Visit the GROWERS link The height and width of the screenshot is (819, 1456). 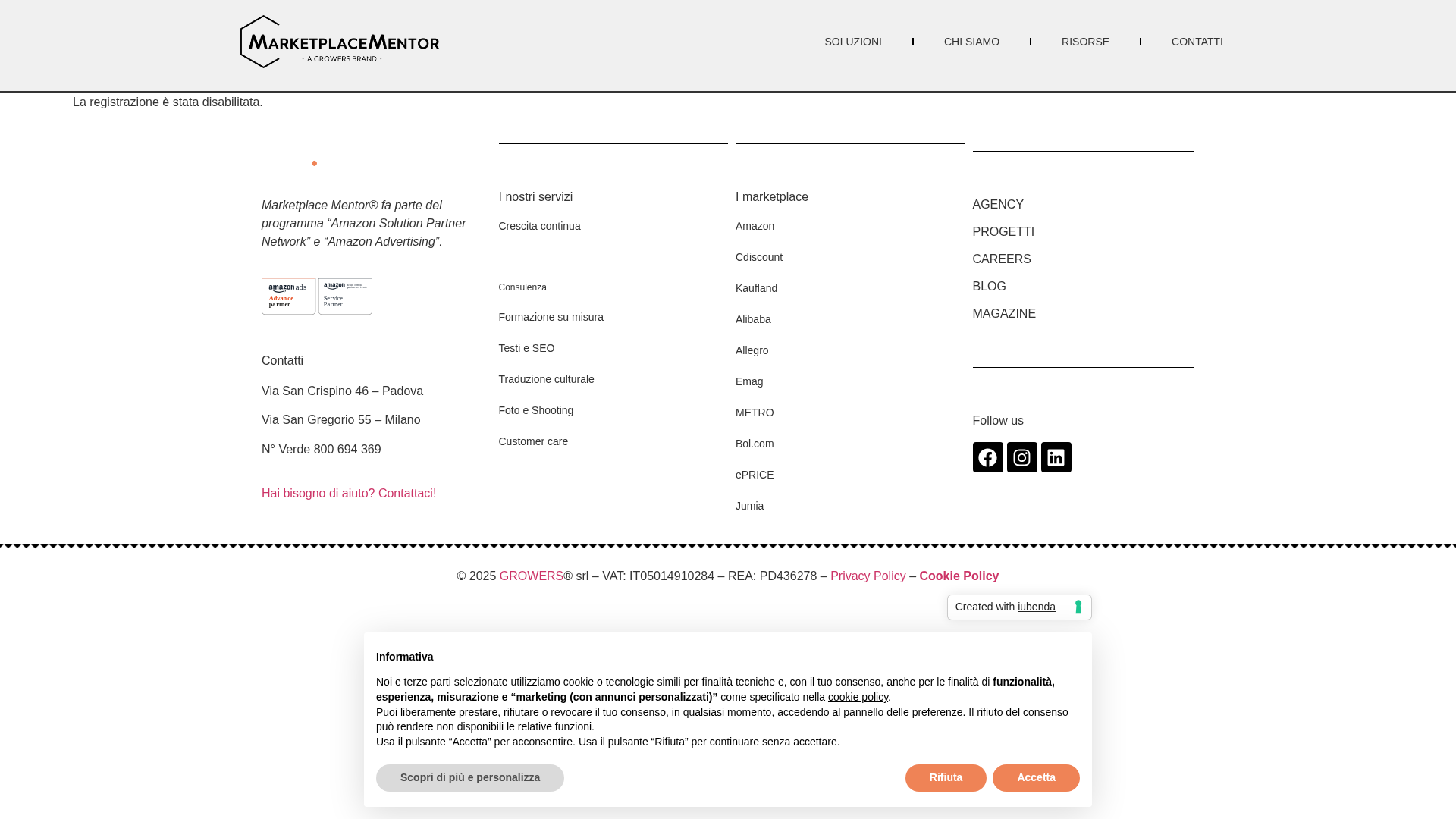pos(531,576)
